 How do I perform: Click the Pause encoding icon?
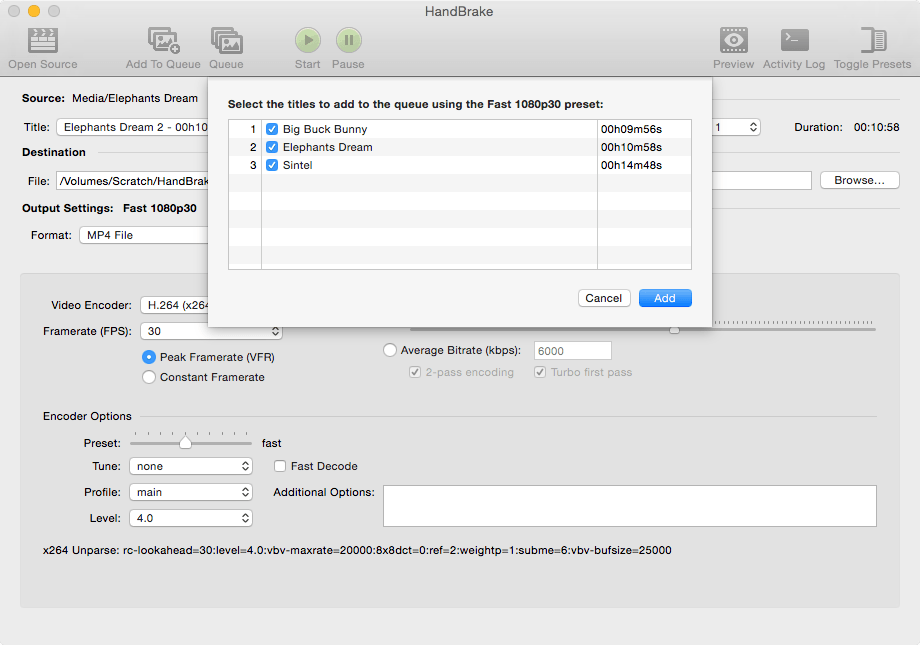[348, 40]
